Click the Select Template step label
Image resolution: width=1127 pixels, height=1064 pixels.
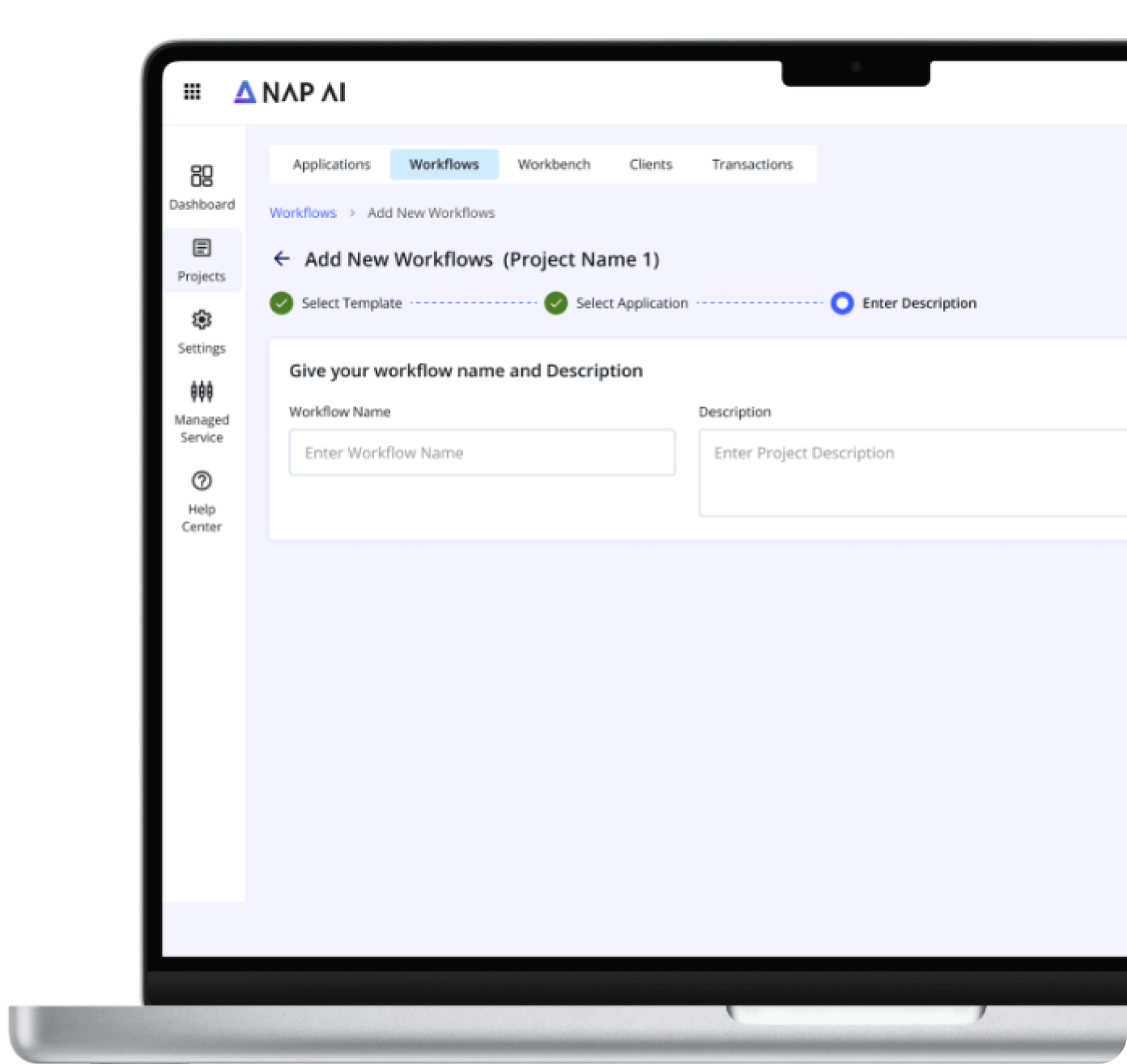[x=351, y=303]
